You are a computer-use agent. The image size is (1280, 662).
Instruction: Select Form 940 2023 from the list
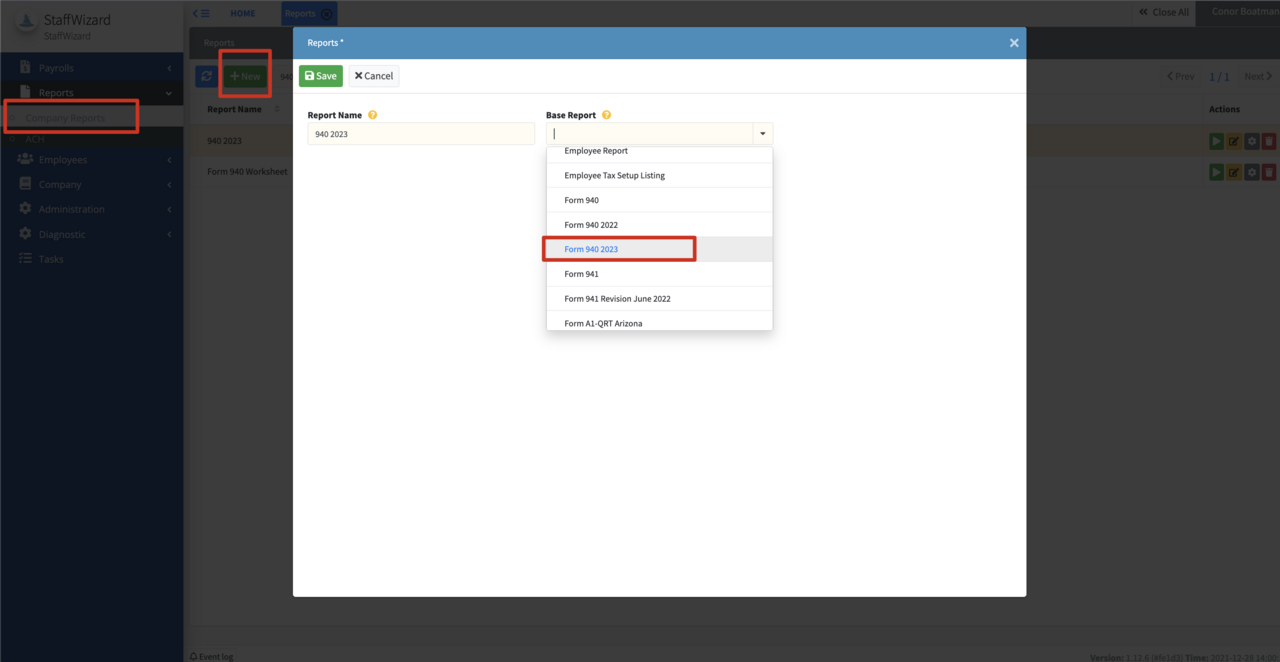tap(591, 249)
